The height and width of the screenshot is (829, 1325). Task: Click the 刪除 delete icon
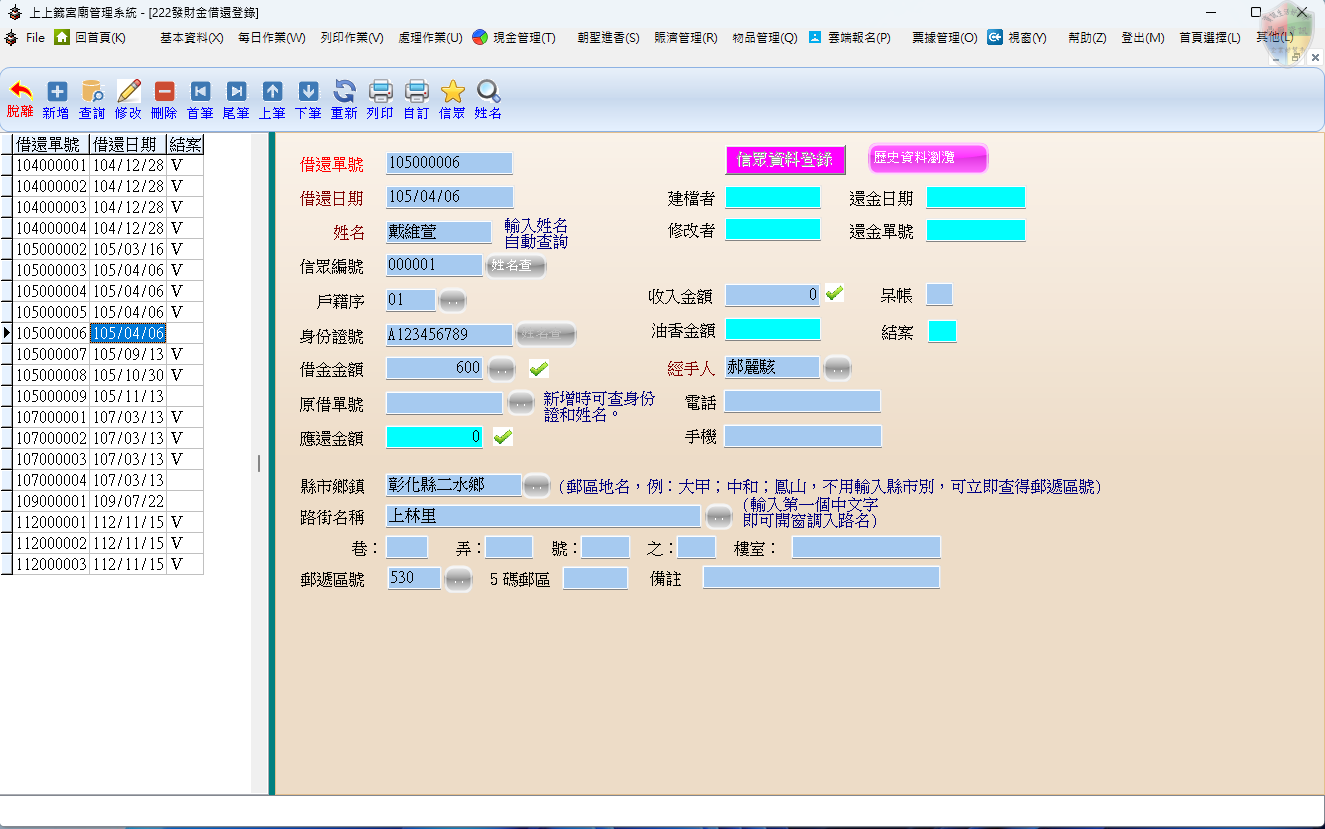click(x=164, y=92)
